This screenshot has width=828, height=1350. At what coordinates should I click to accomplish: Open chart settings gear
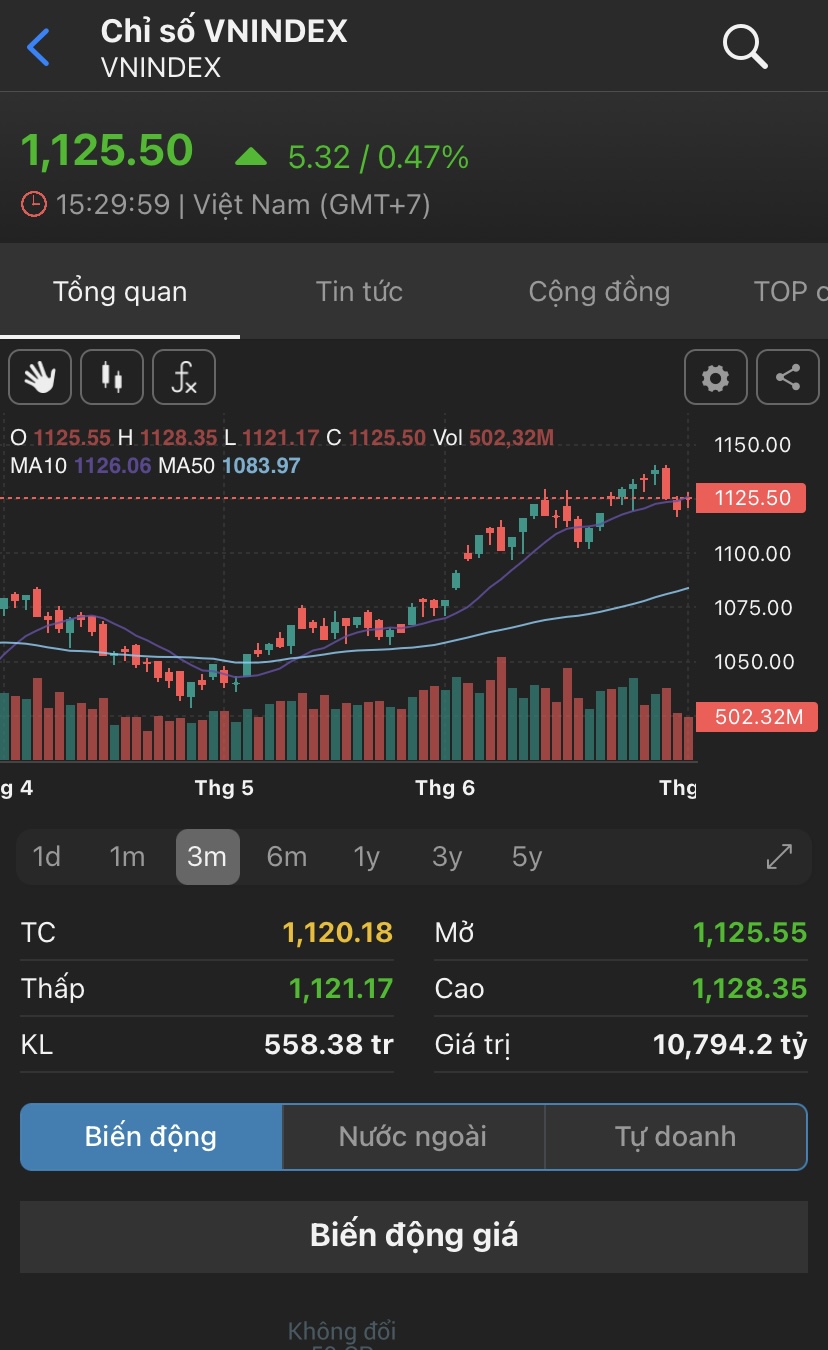coord(715,377)
